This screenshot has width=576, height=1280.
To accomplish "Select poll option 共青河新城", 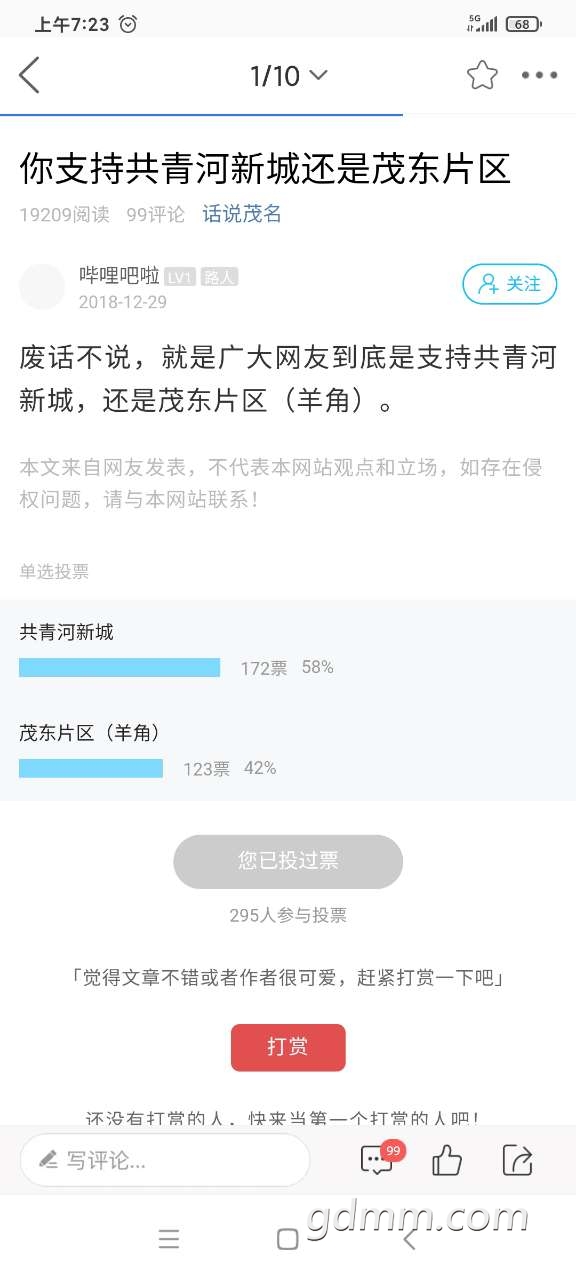I will click(x=67, y=632).
